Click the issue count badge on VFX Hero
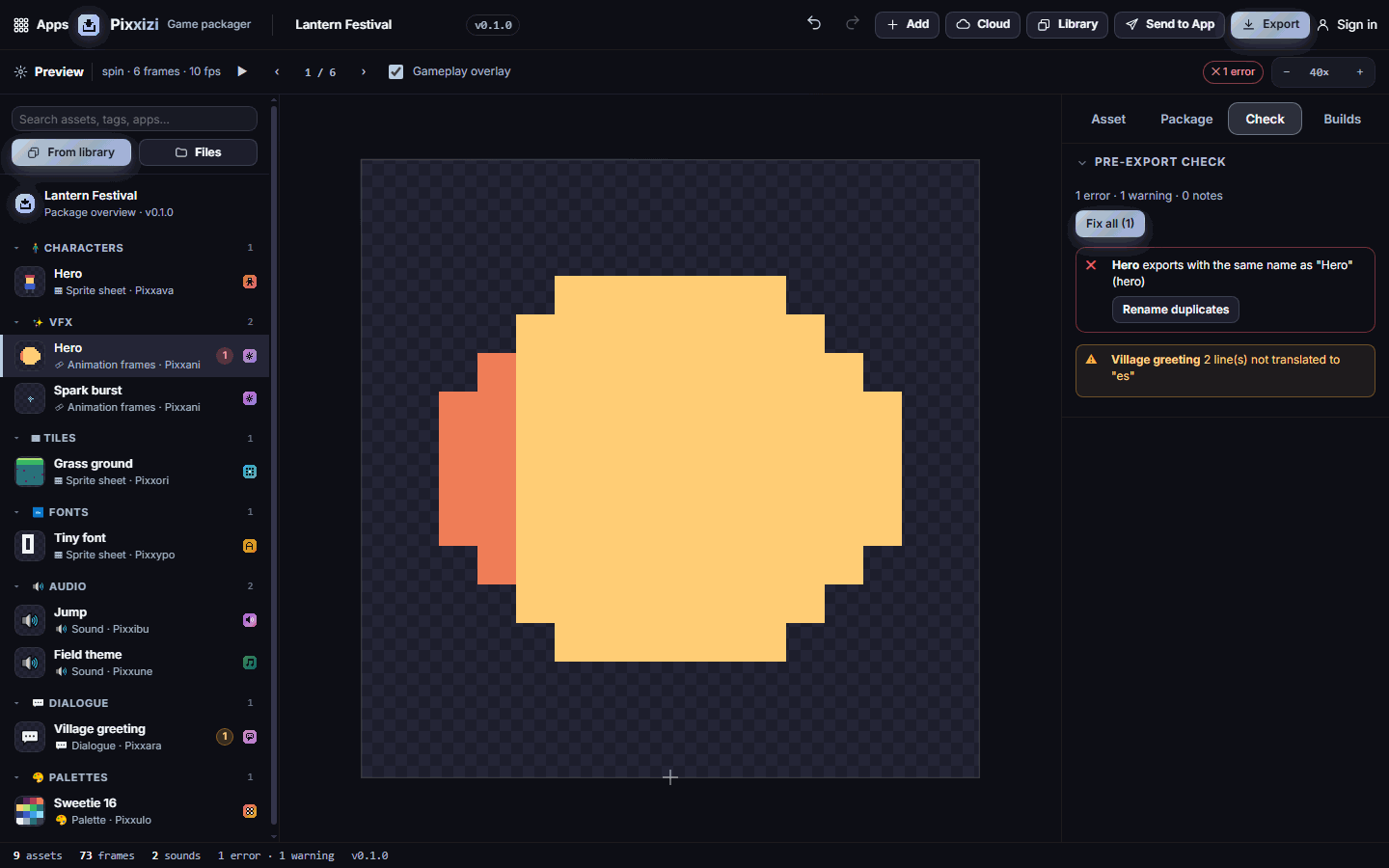This screenshot has height=868, width=1389. (x=225, y=356)
